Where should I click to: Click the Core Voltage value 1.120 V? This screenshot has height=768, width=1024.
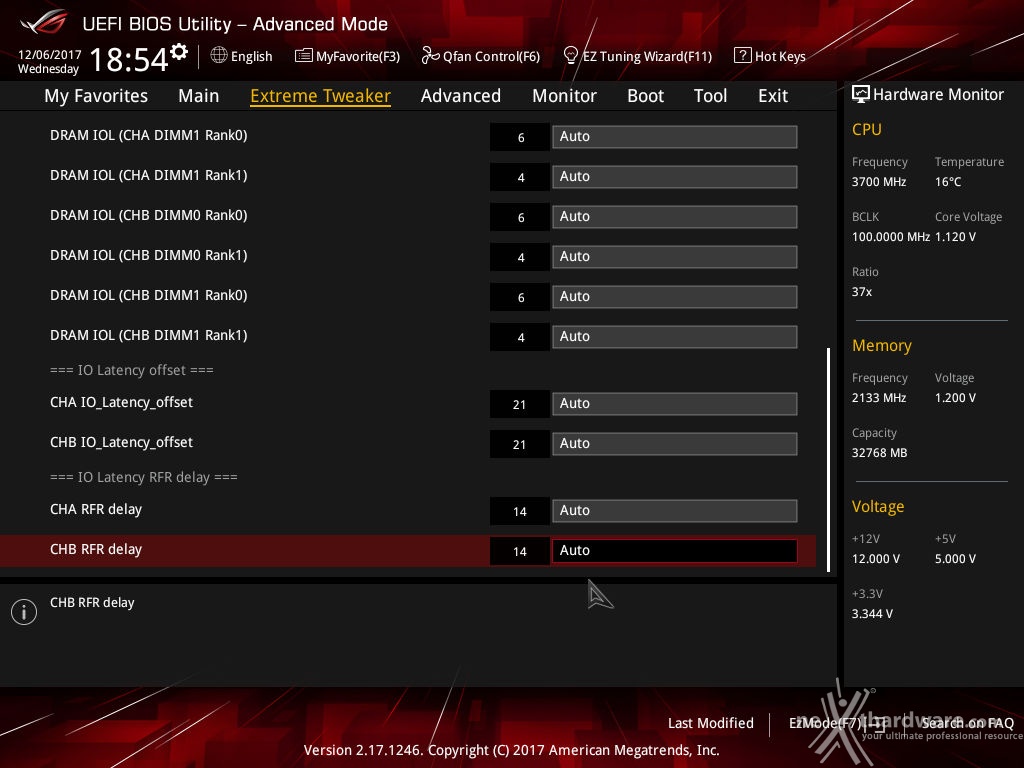tap(955, 237)
